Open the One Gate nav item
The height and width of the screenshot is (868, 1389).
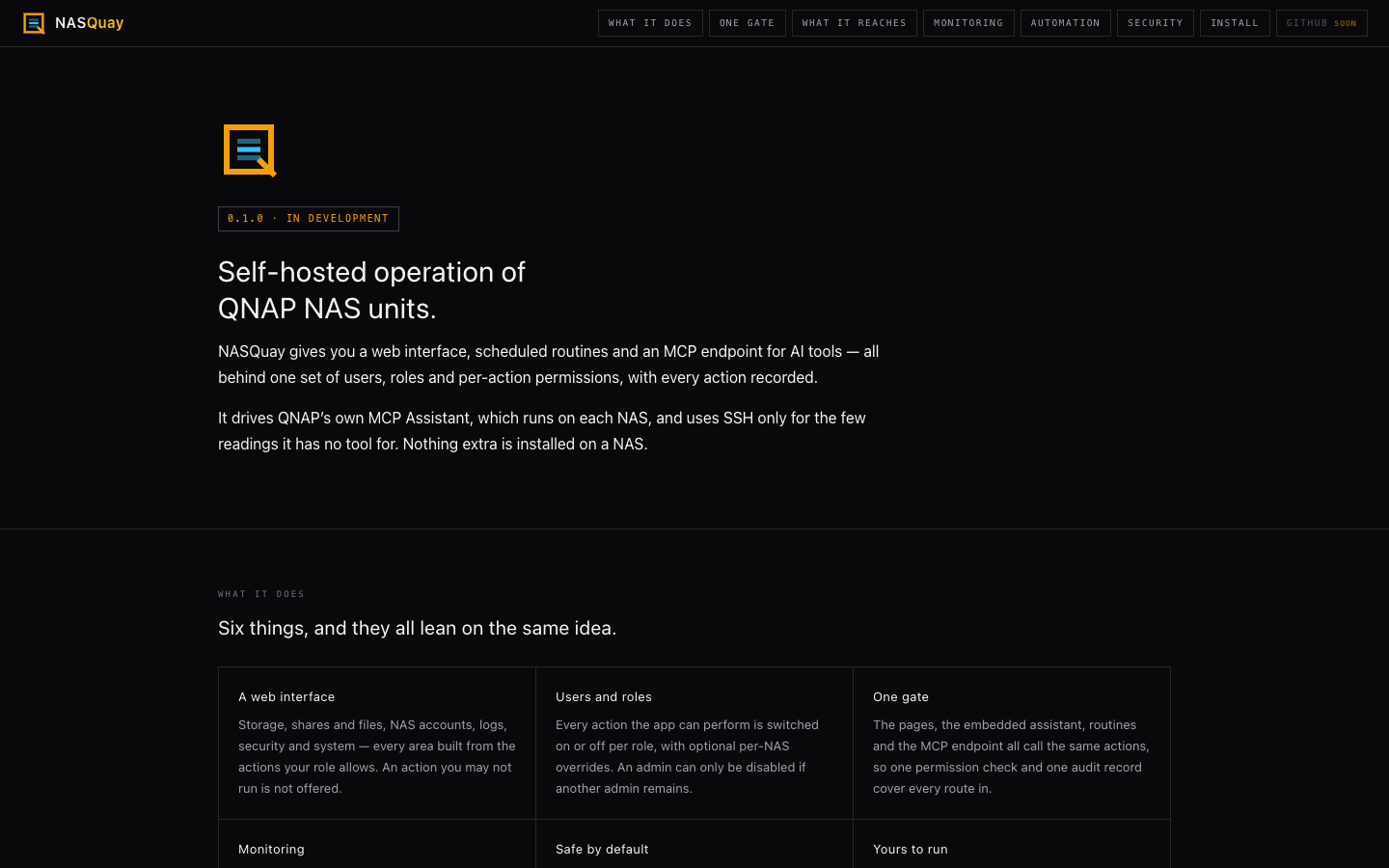[x=748, y=23]
